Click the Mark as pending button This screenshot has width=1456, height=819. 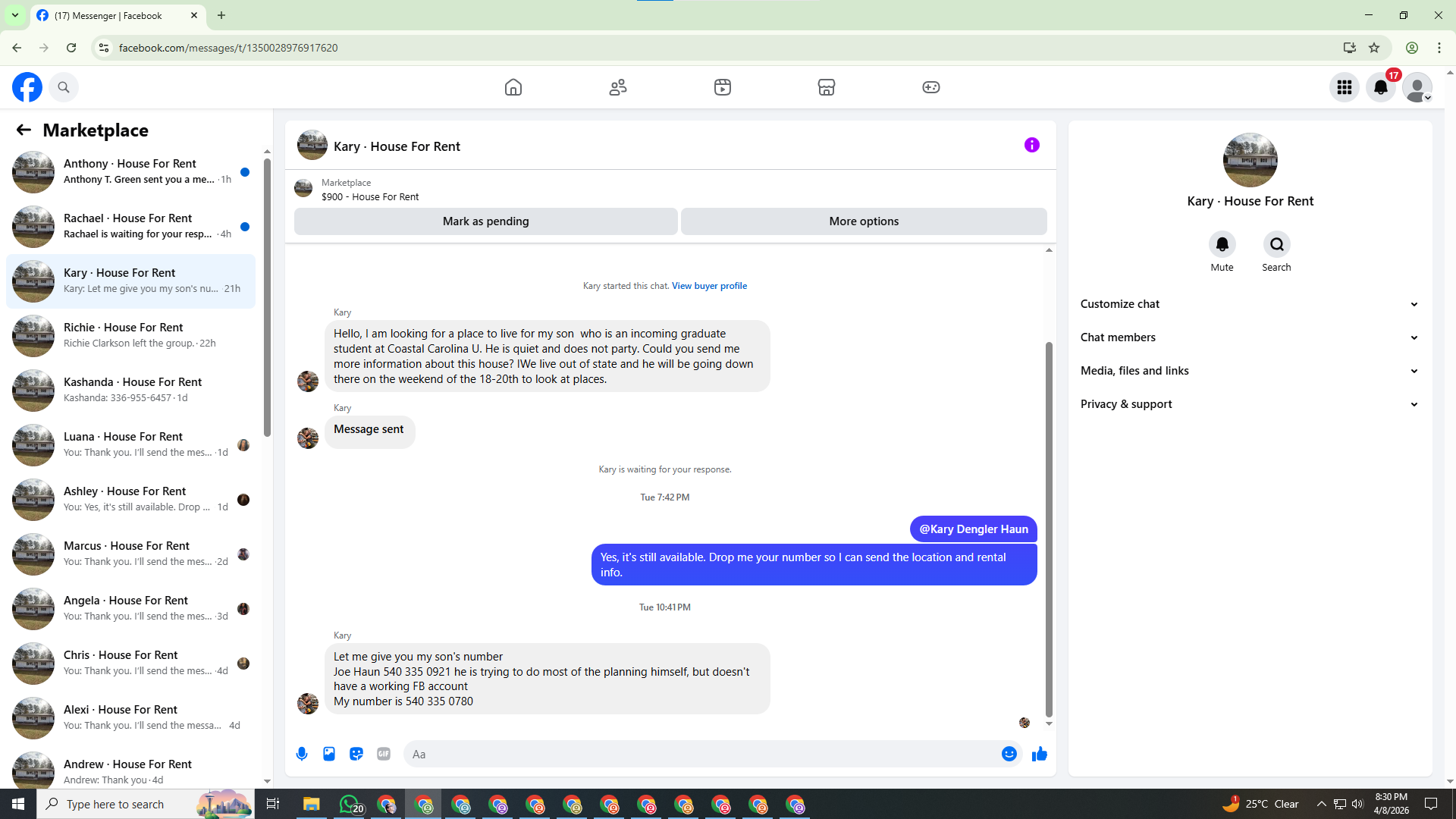point(486,221)
